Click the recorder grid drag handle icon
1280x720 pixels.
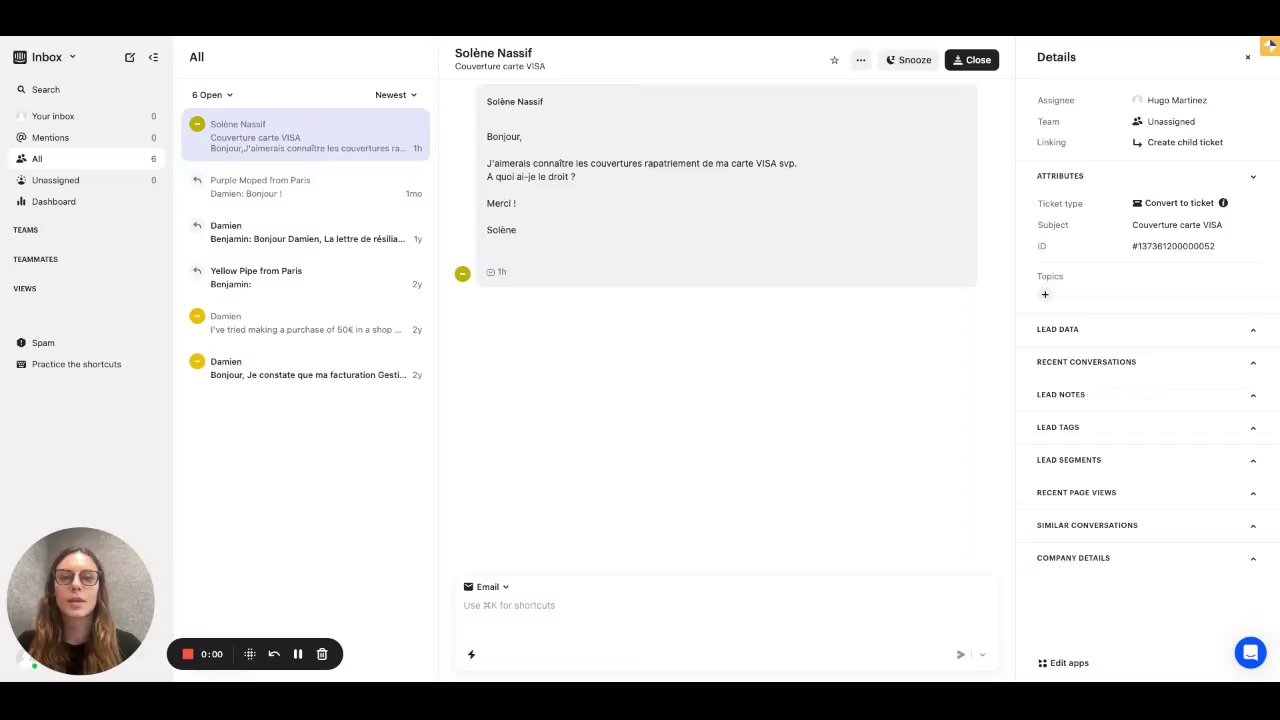click(x=250, y=654)
